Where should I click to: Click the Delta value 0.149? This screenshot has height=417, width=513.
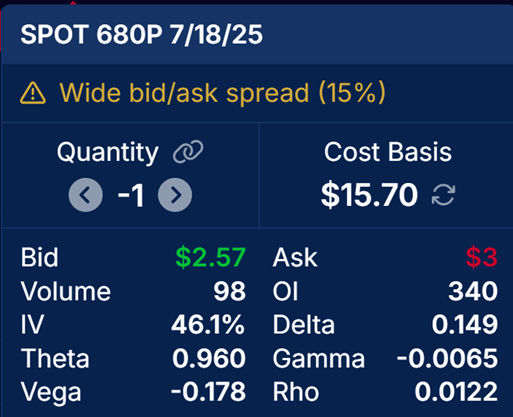pos(465,325)
